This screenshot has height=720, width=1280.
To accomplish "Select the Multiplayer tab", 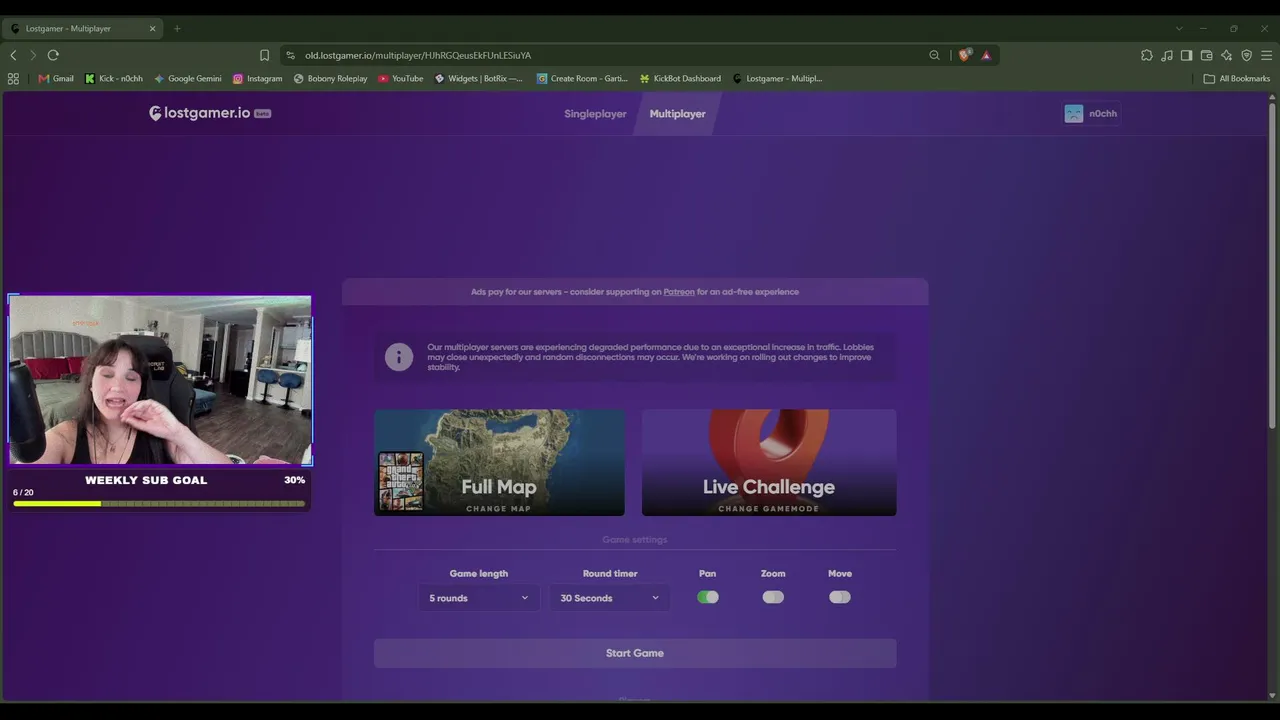I will 678,114.
